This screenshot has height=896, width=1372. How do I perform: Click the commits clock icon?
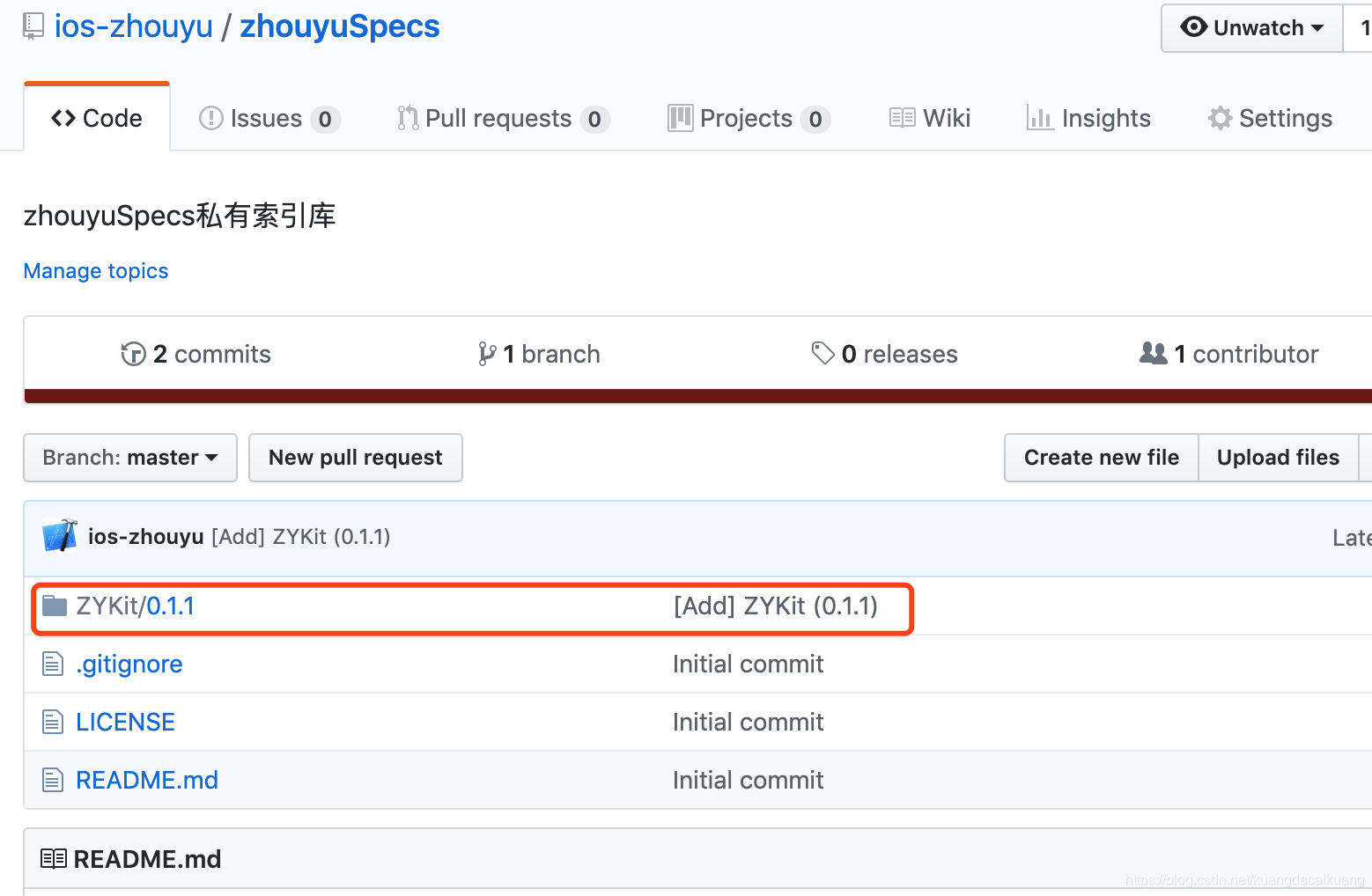coord(134,354)
